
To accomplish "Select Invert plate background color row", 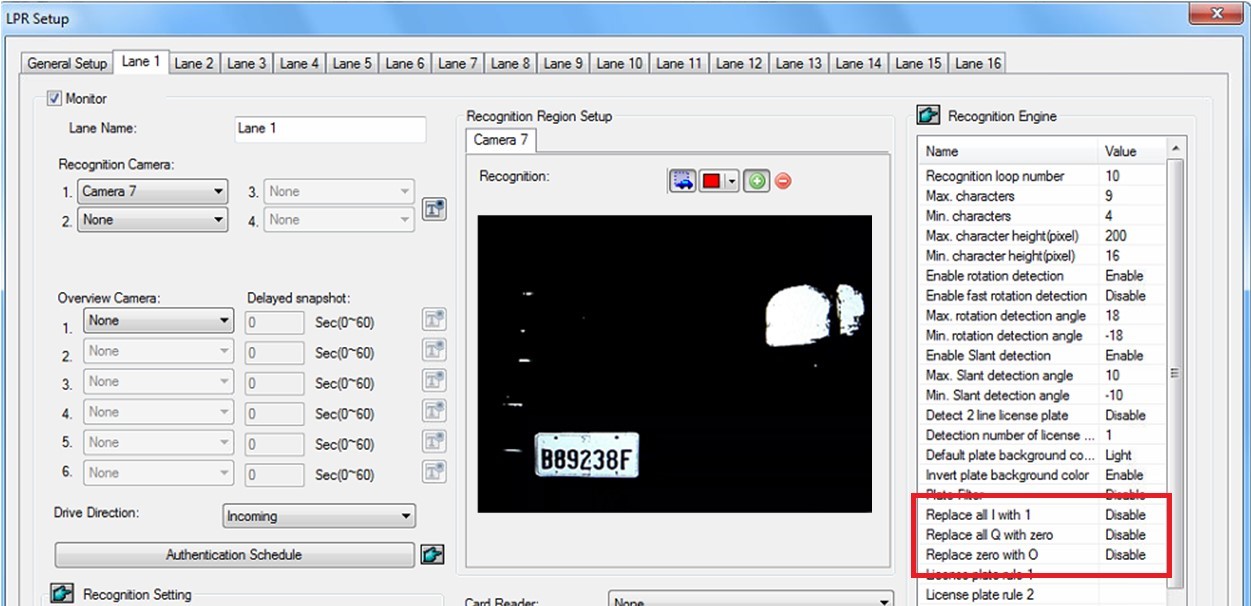I will (x=1041, y=476).
